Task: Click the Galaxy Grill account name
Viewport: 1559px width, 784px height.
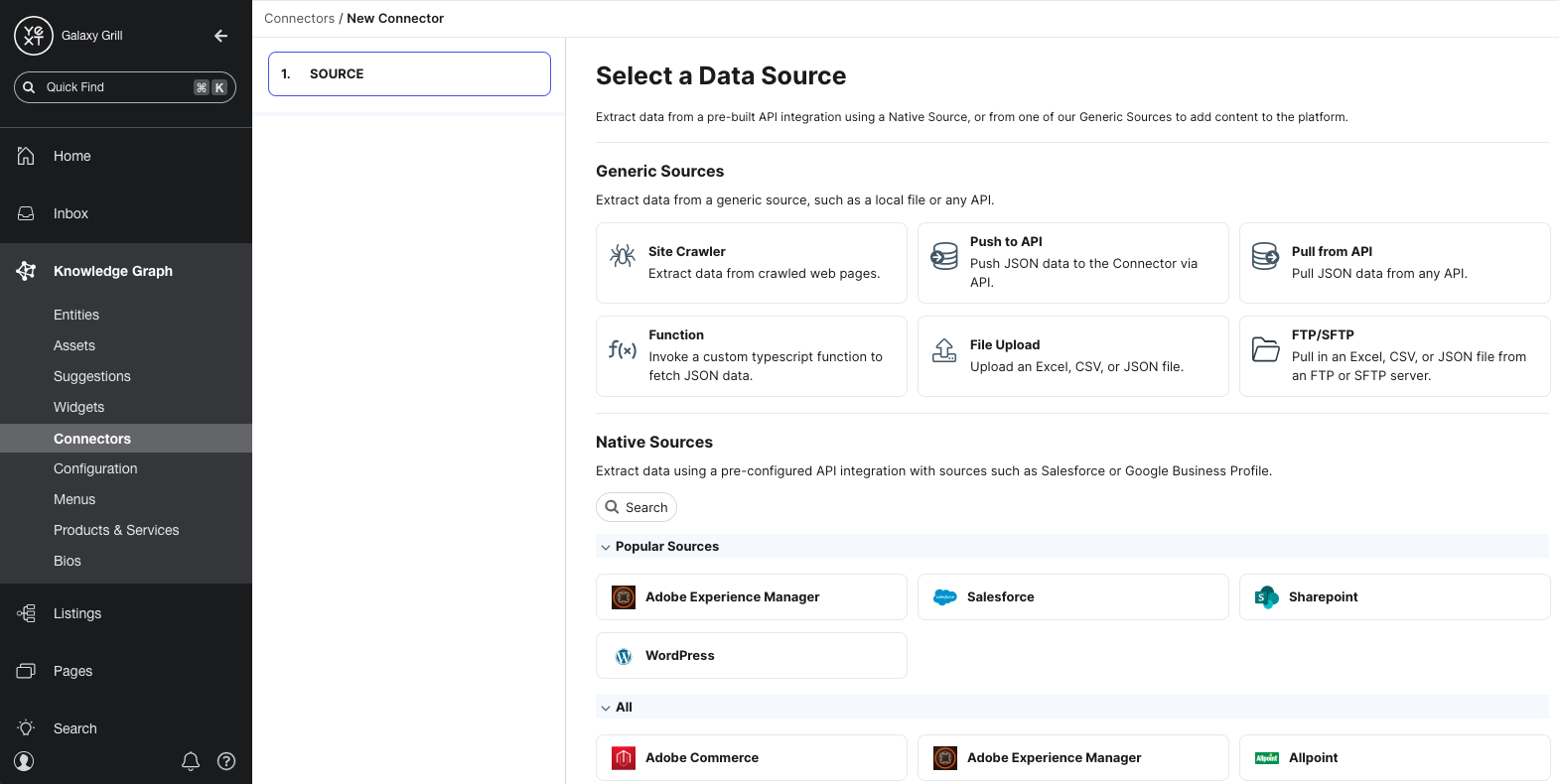Action: point(92,36)
